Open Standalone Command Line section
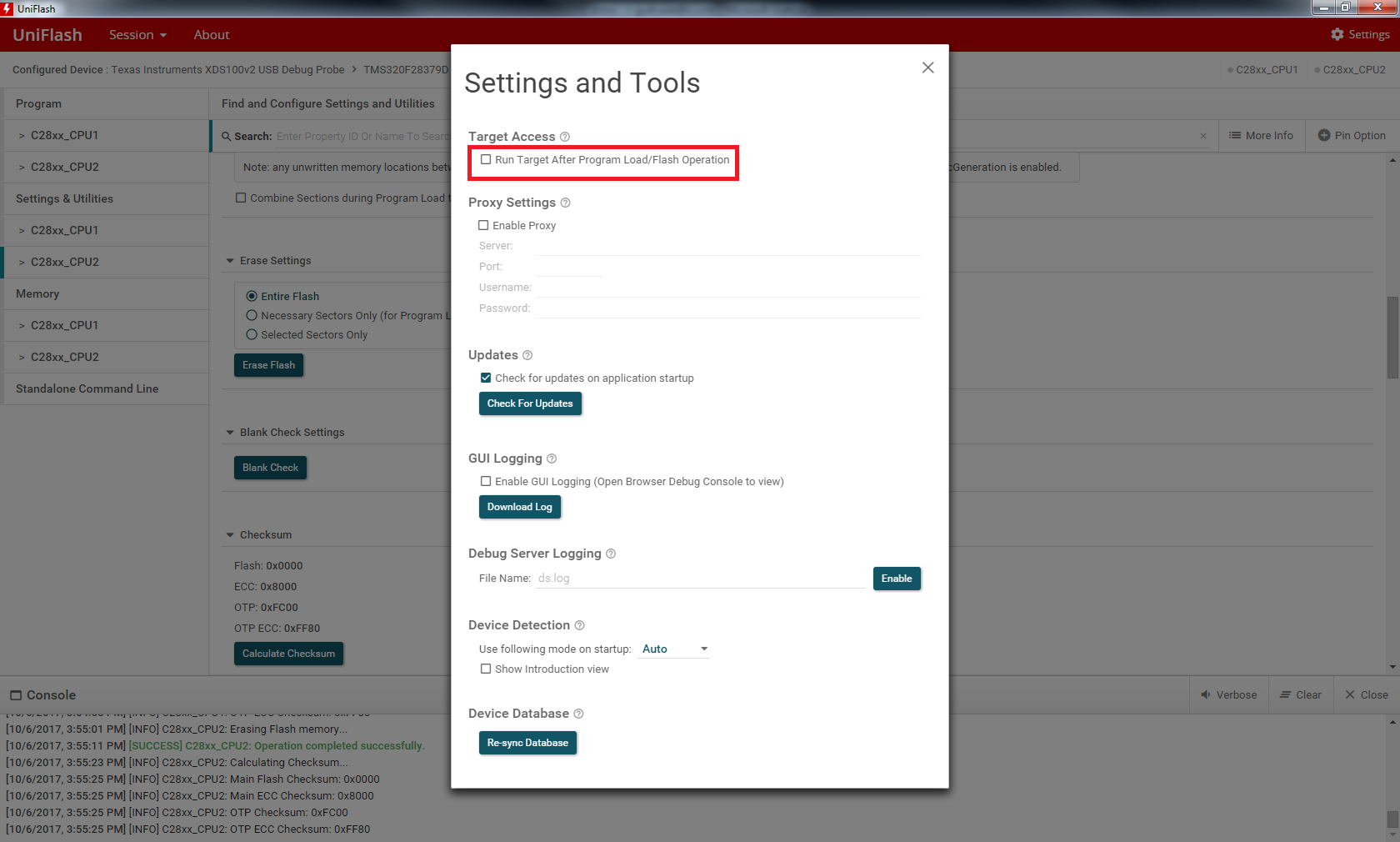Screen dimensions: 1400x842 [106, 388]
